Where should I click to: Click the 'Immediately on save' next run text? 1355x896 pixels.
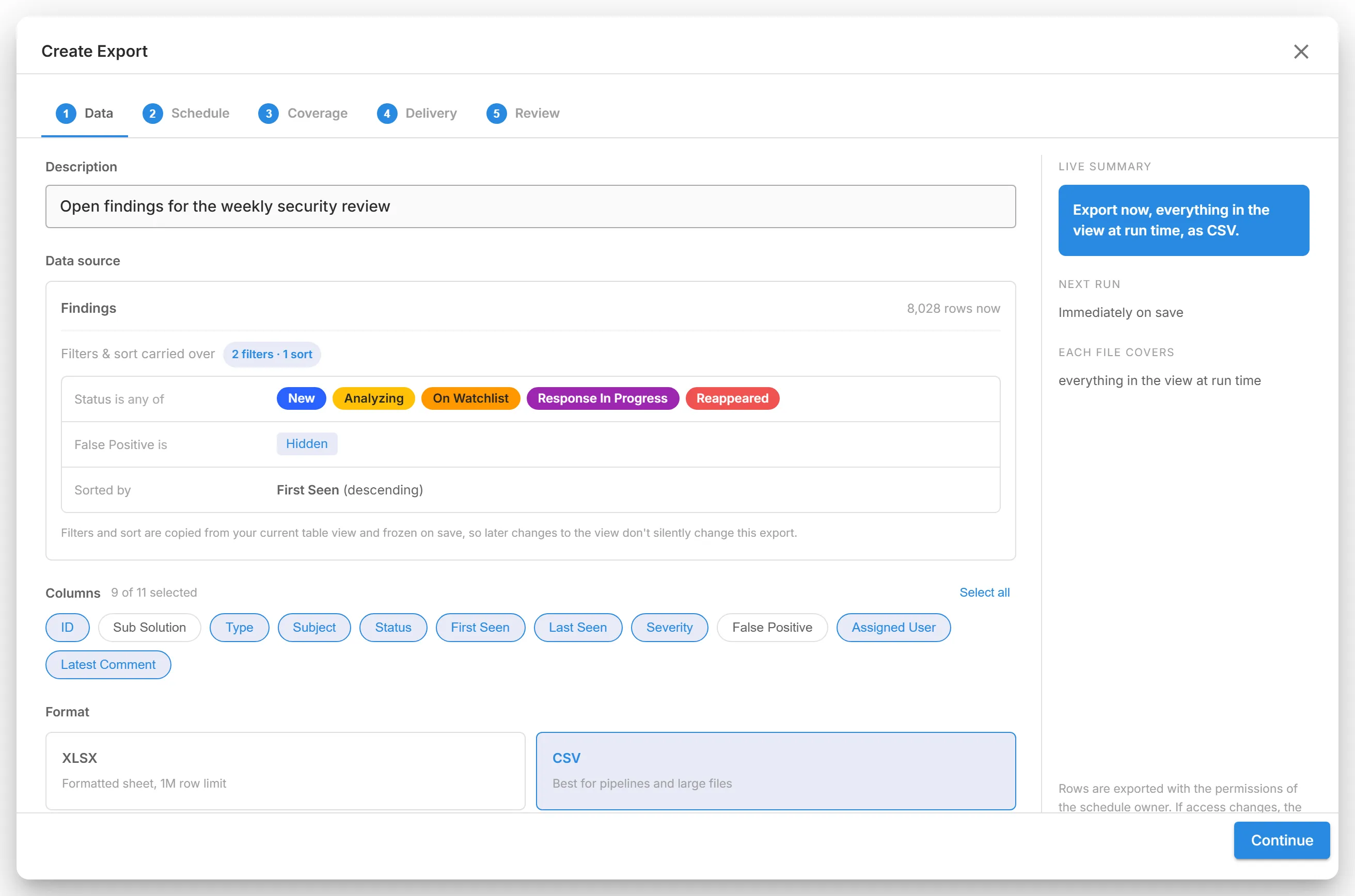[x=1121, y=313]
